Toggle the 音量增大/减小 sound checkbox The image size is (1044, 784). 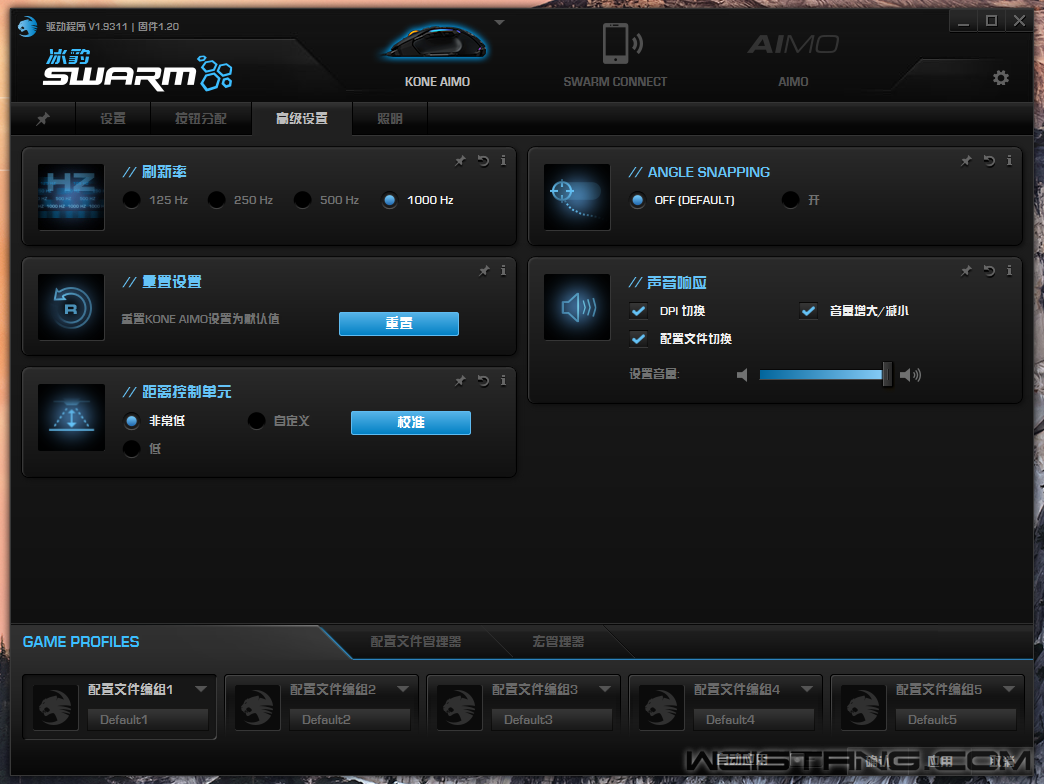coord(808,311)
